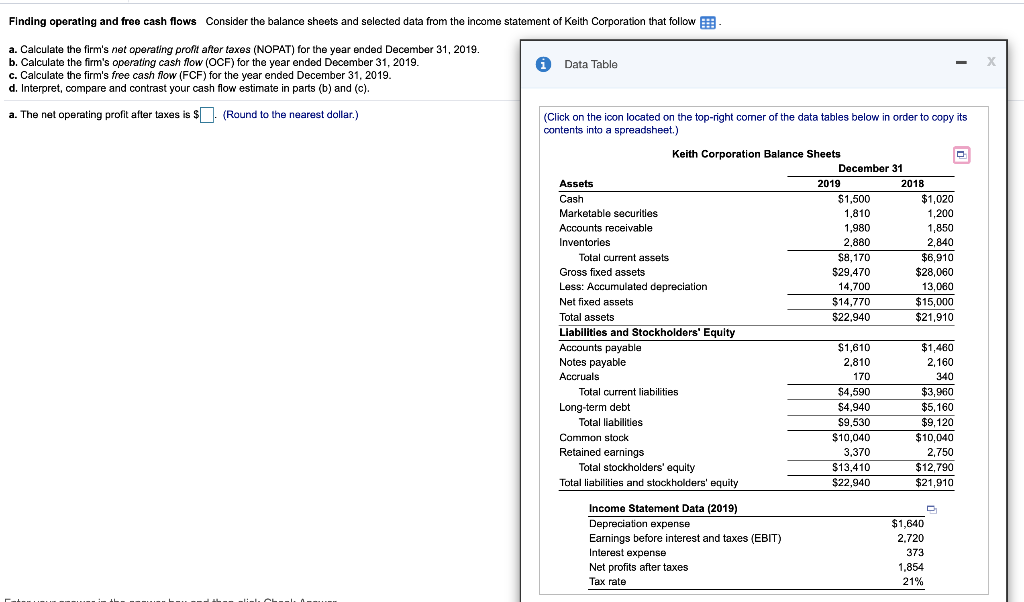Click the December 31 table header
Viewport: 1024px width, 602px height.
tap(870, 169)
